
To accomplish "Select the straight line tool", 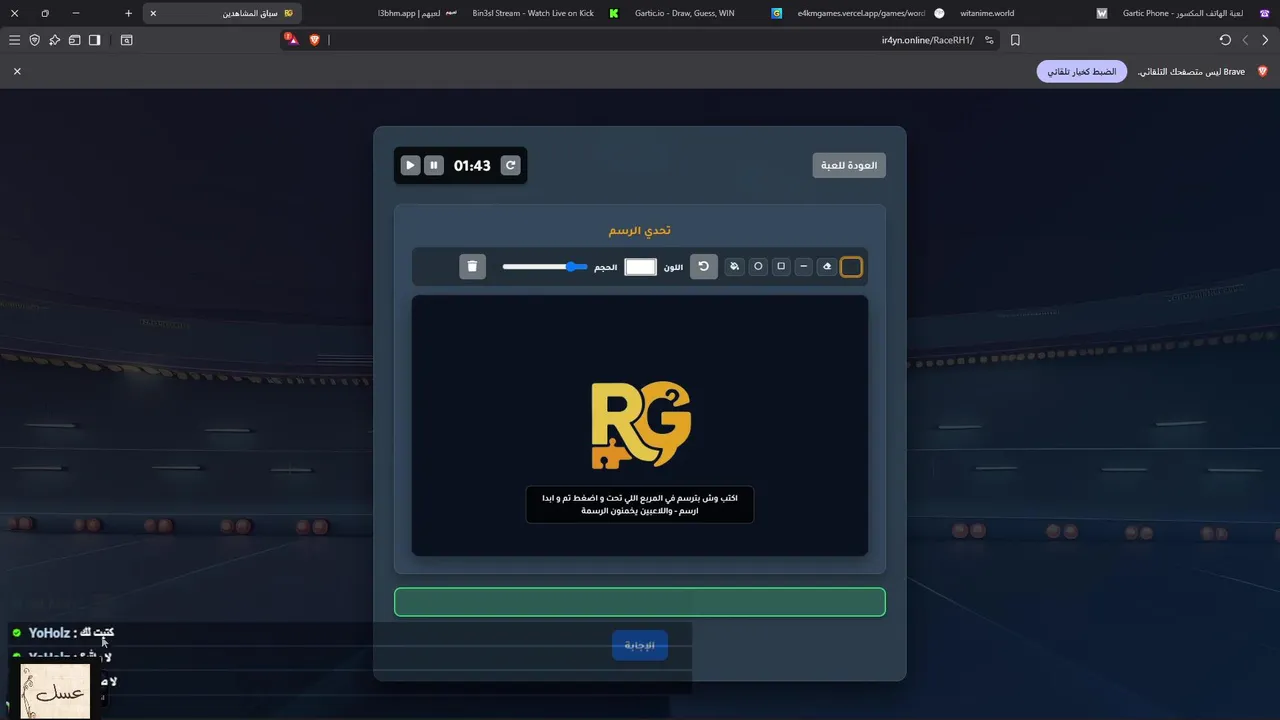I will click(804, 266).
